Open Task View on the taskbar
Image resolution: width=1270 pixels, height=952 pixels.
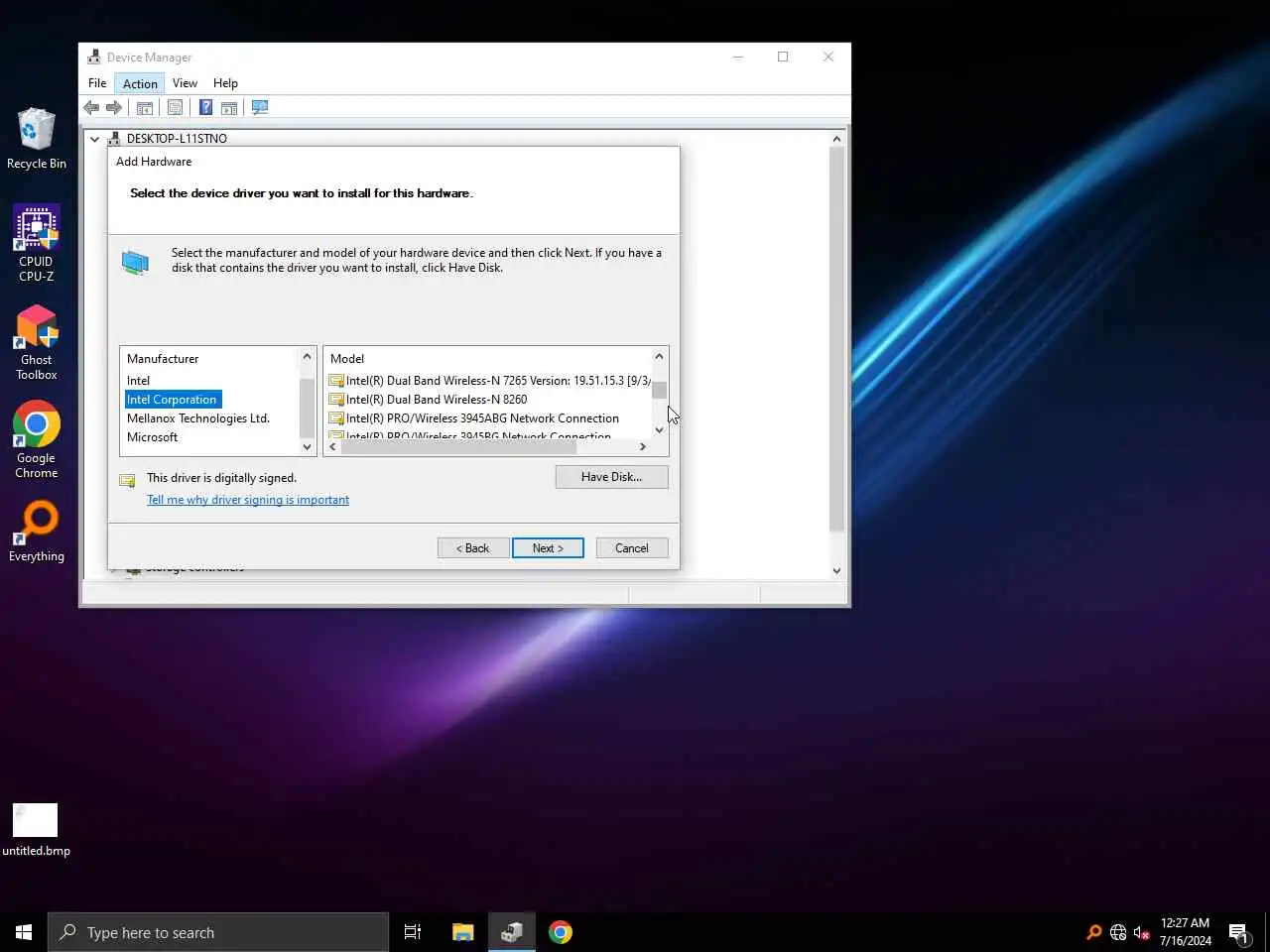click(x=413, y=932)
